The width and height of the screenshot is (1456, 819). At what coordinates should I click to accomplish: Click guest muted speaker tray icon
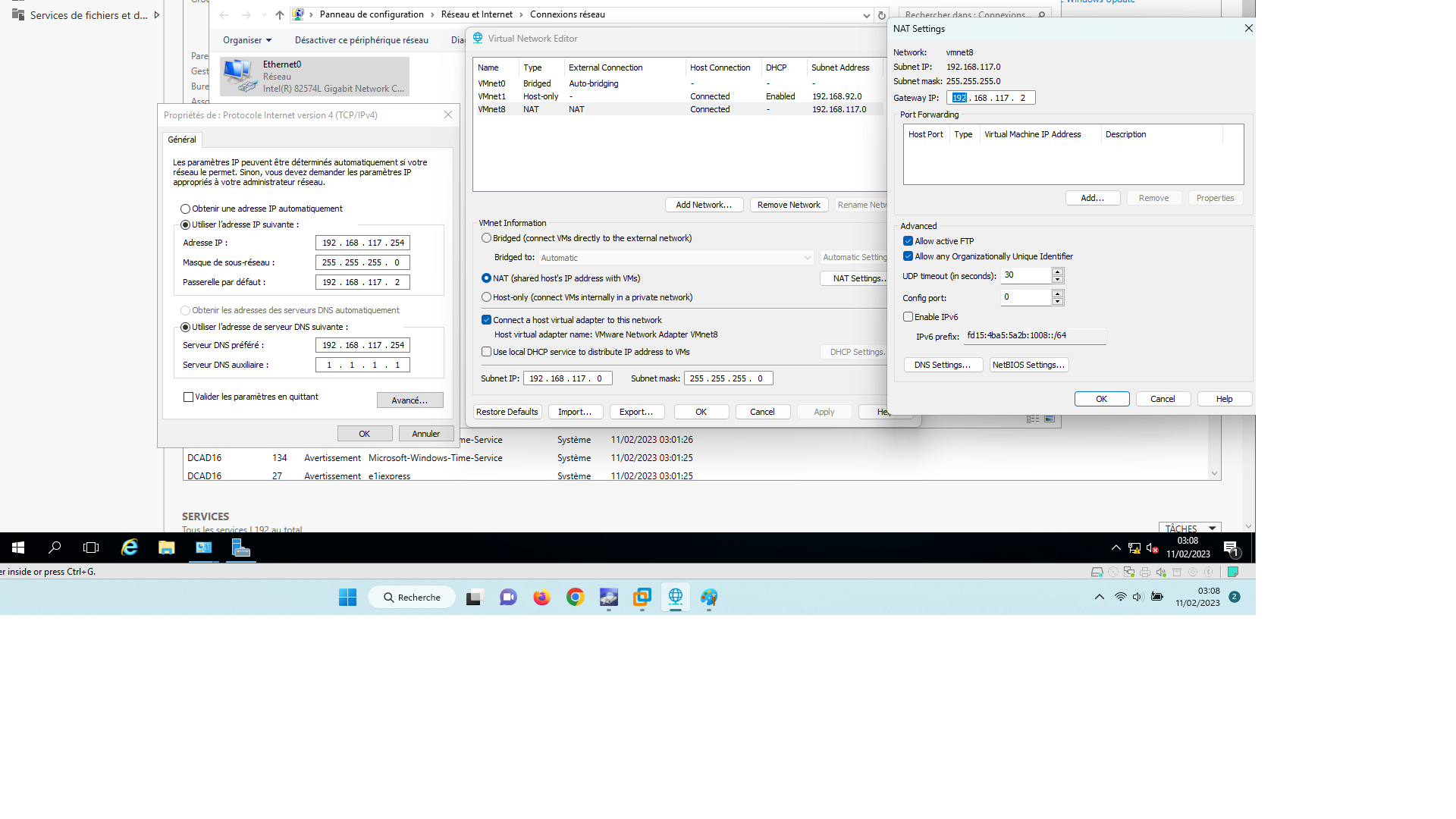pos(1152,548)
